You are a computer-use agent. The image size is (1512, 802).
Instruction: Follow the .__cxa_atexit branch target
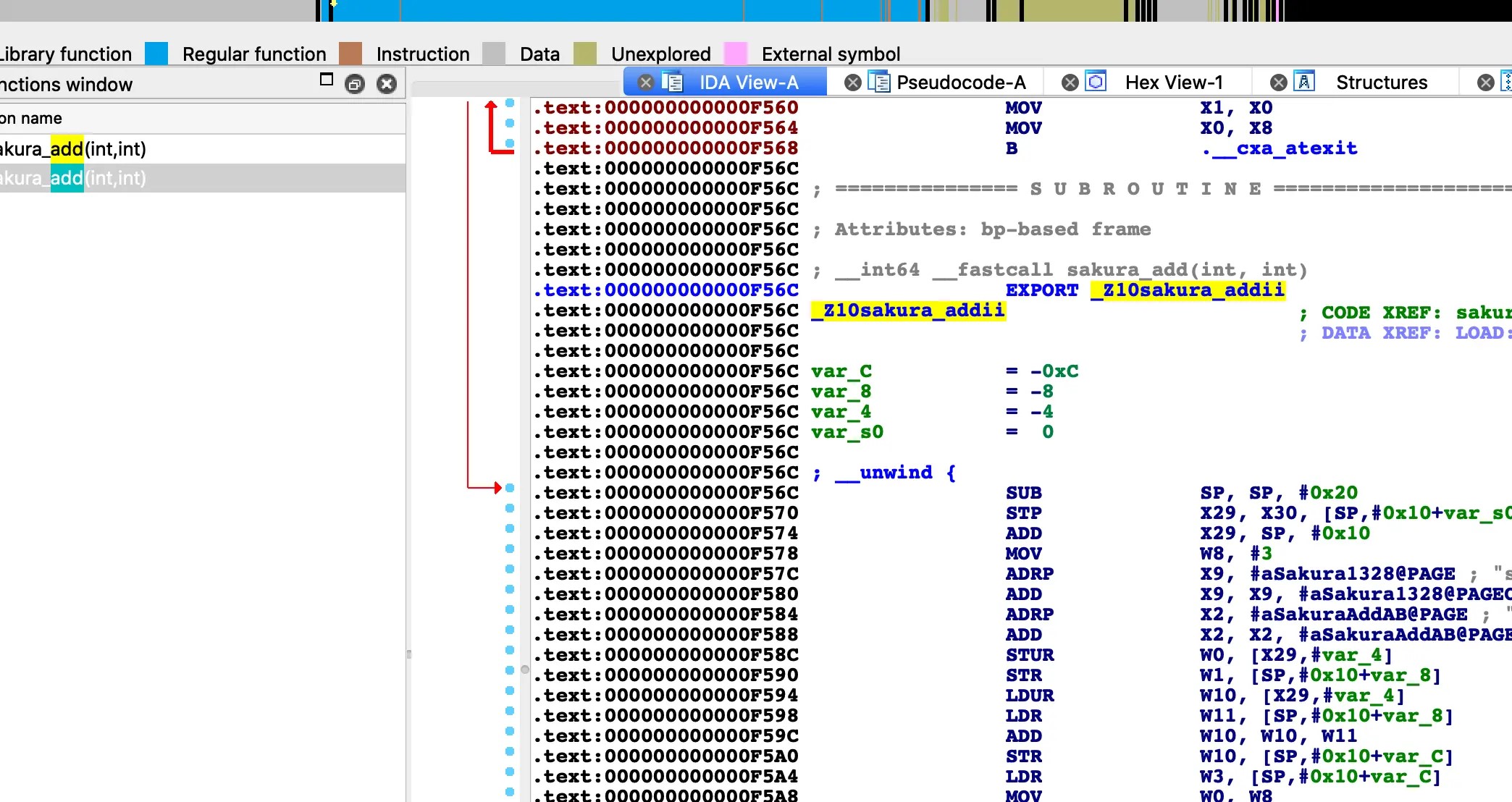click(1280, 148)
